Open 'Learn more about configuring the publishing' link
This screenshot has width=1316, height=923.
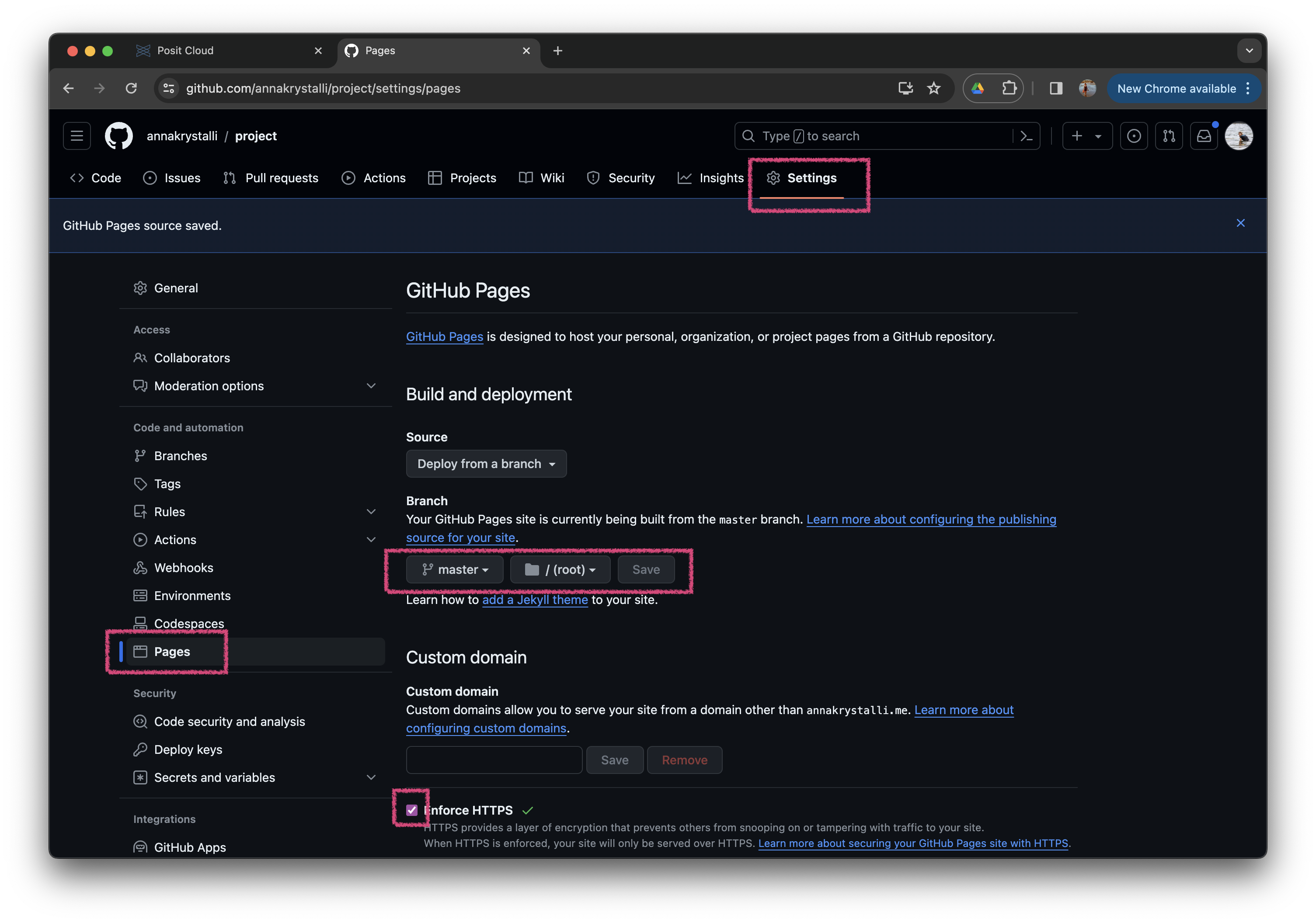click(931, 520)
